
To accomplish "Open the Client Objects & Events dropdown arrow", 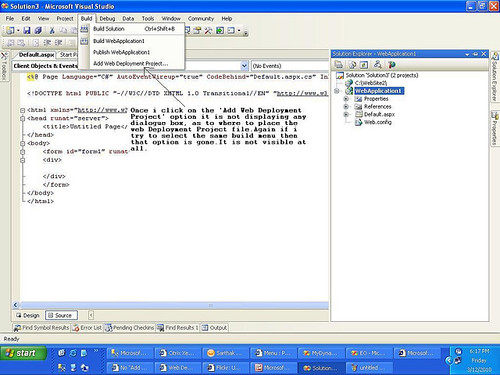I will [x=244, y=66].
